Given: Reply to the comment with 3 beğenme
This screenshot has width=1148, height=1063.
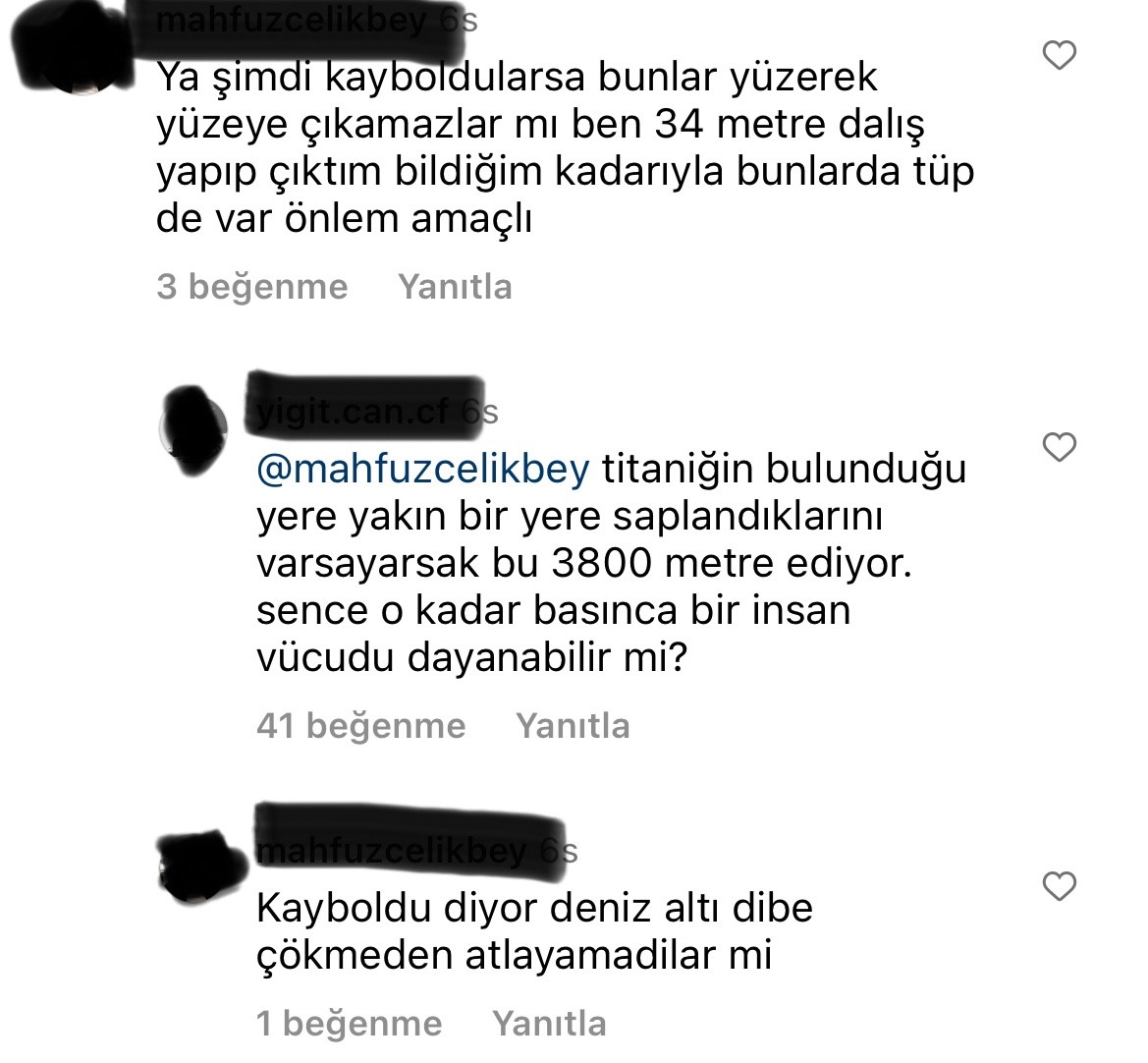Looking at the screenshot, I should tap(455, 287).
